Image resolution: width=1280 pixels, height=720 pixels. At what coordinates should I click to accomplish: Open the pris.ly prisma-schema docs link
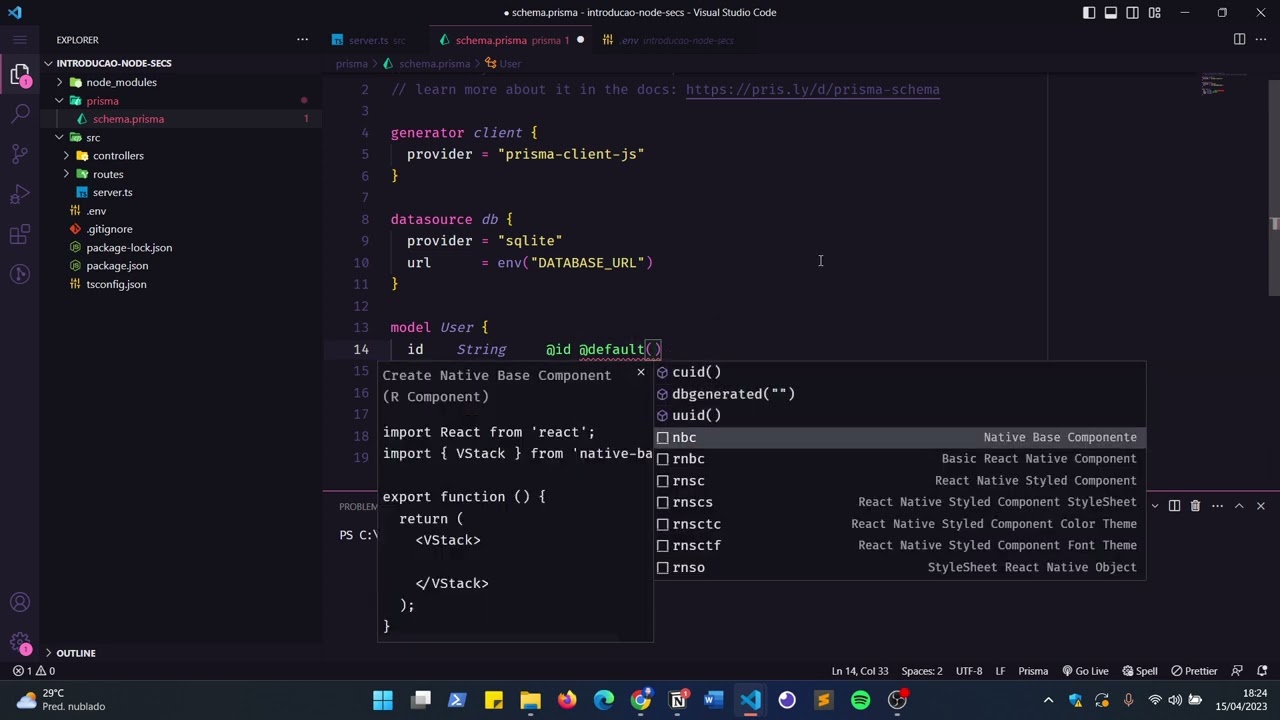[x=812, y=90]
